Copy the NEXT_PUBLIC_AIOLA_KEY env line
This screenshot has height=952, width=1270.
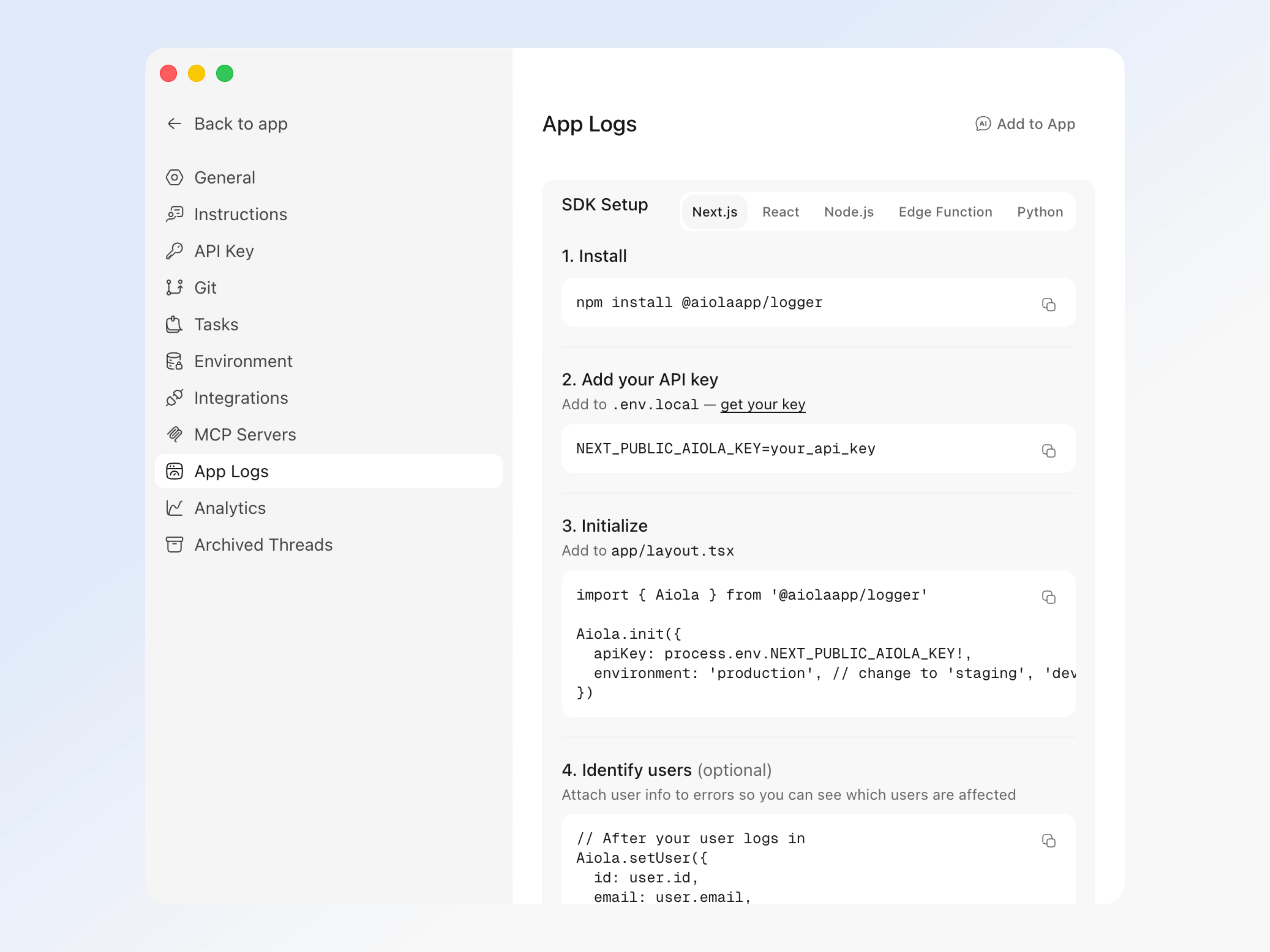(x=1048, y=451)
